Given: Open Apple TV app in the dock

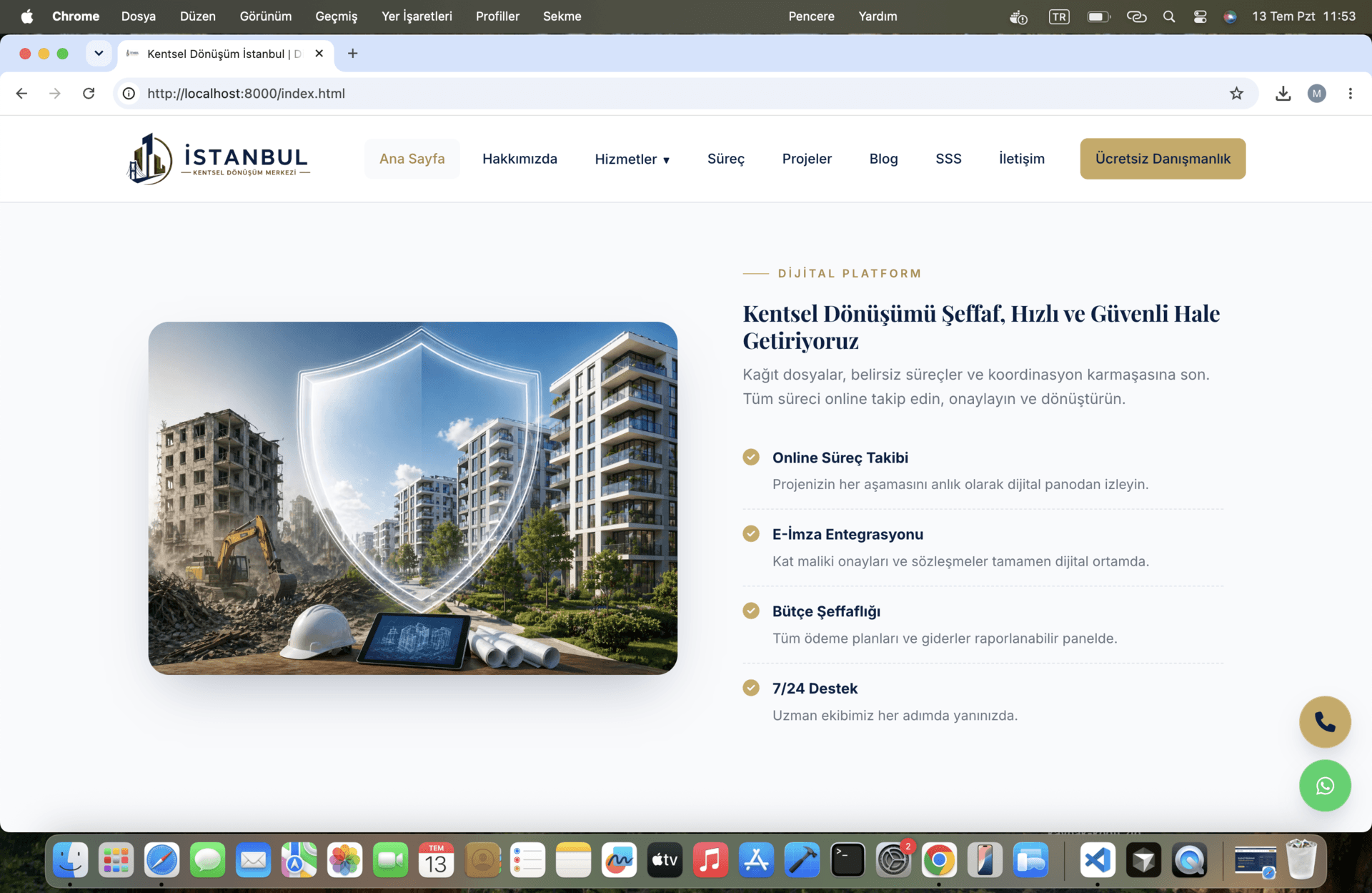Looking at the screenshot, I should click(x=665, y=860).
